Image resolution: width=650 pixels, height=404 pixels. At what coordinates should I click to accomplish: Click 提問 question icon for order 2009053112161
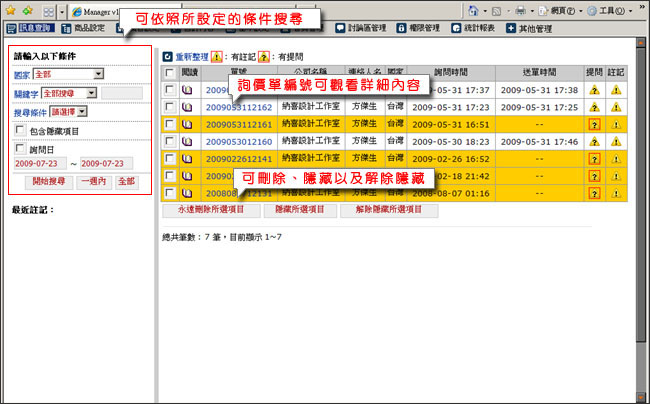(x=594, y=124)
